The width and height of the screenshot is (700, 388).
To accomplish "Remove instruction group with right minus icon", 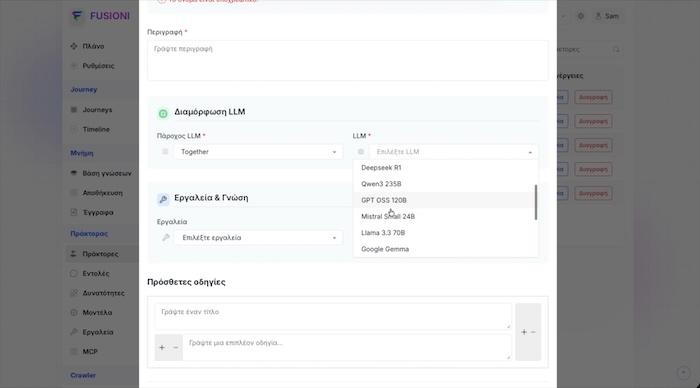I will click(533, 332).
